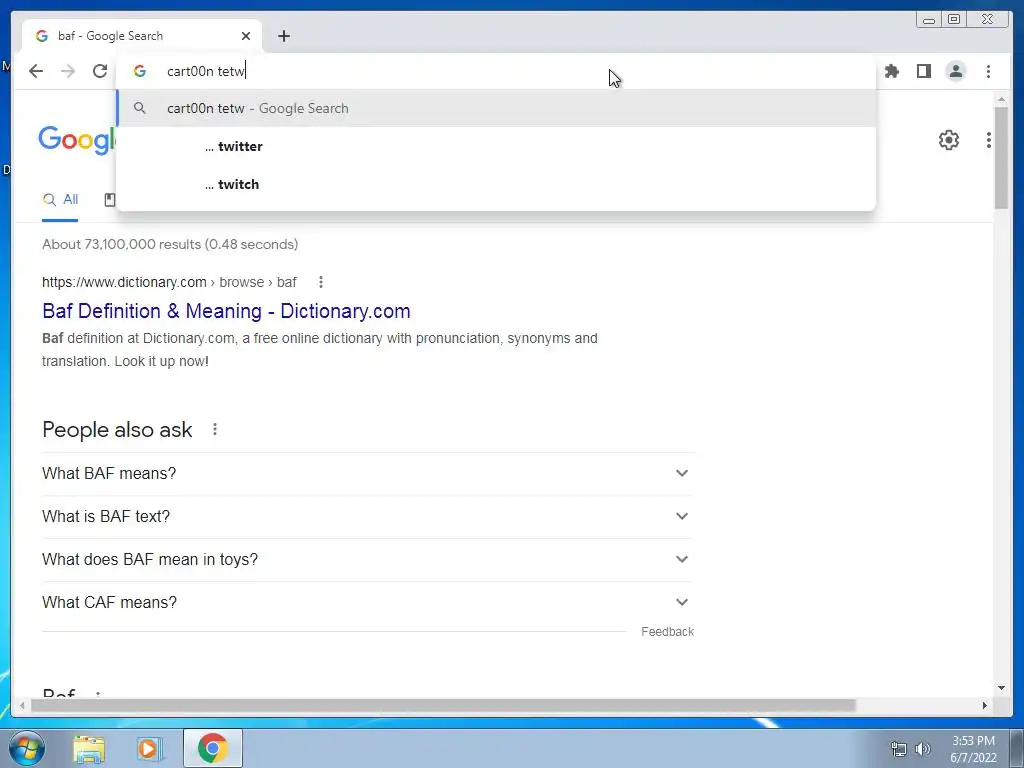This screenshot has height=768, width=1024.
Task: Expand 'What is BAF text?' question
Action: coord(367,517)
